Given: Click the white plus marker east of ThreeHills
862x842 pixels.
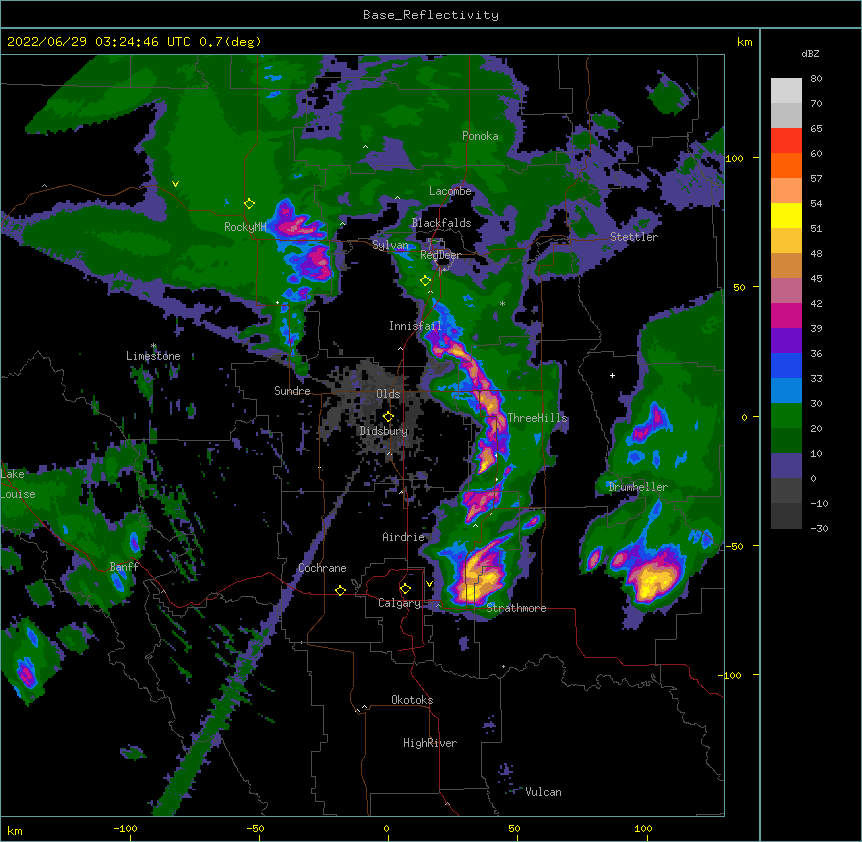Looking at the screenshot, I should (x=612, y=375).
